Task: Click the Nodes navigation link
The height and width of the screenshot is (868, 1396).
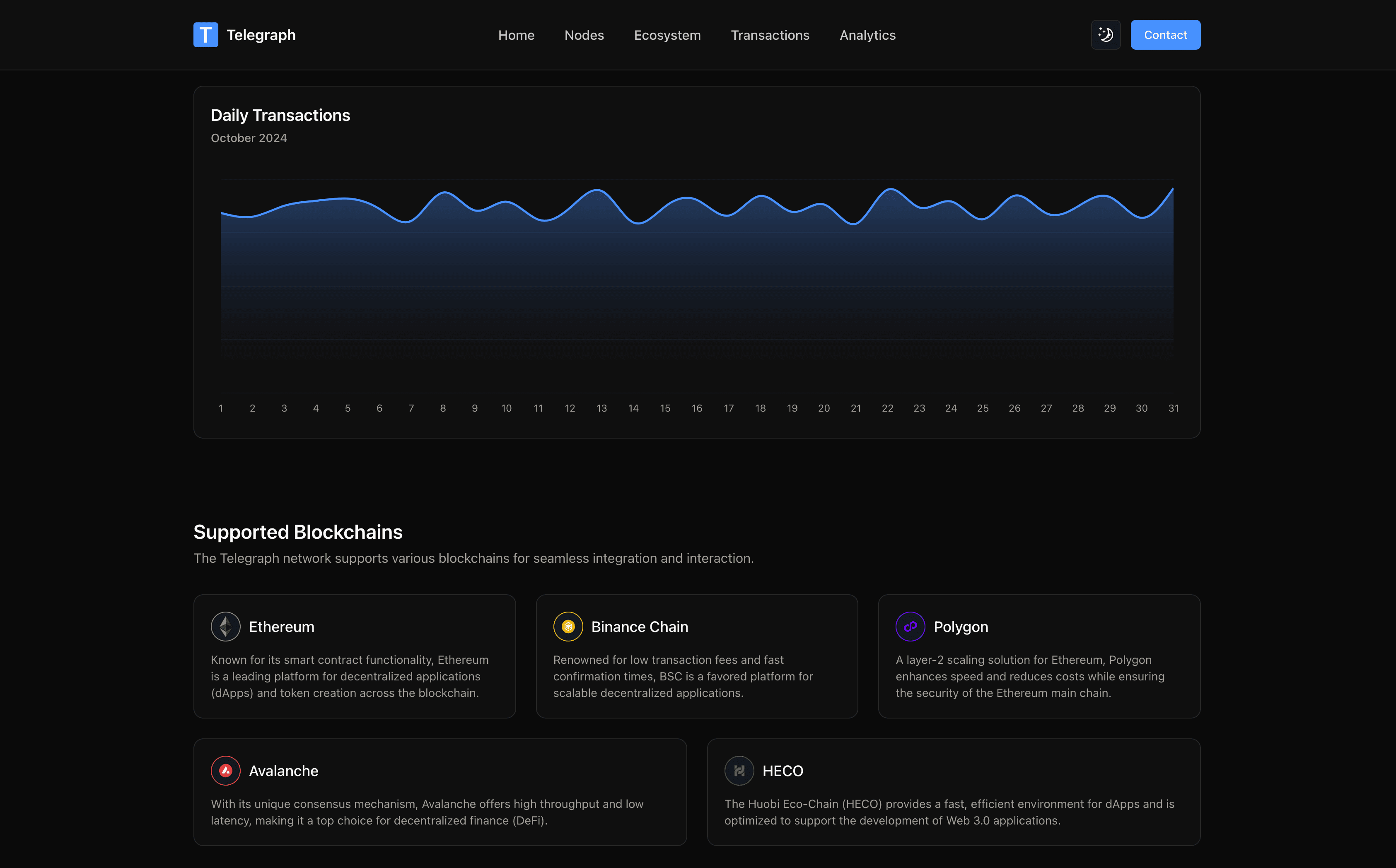Action: click(584, 34)
